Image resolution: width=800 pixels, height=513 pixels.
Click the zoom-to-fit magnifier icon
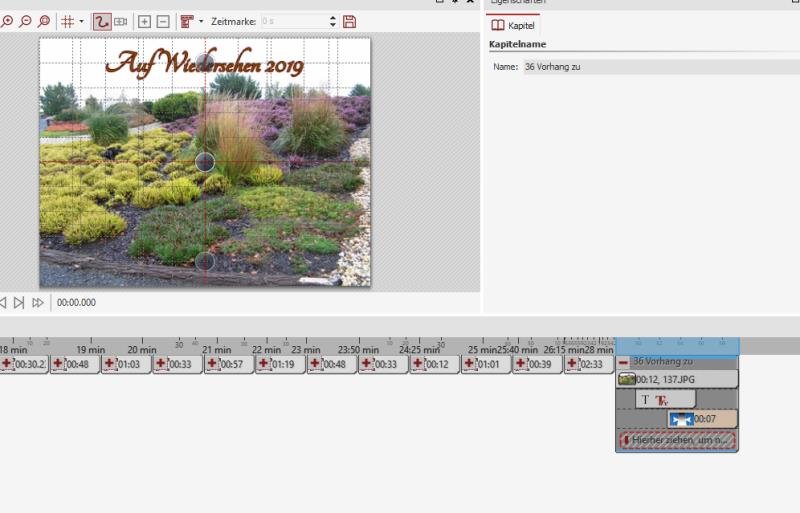click(44, 21)
